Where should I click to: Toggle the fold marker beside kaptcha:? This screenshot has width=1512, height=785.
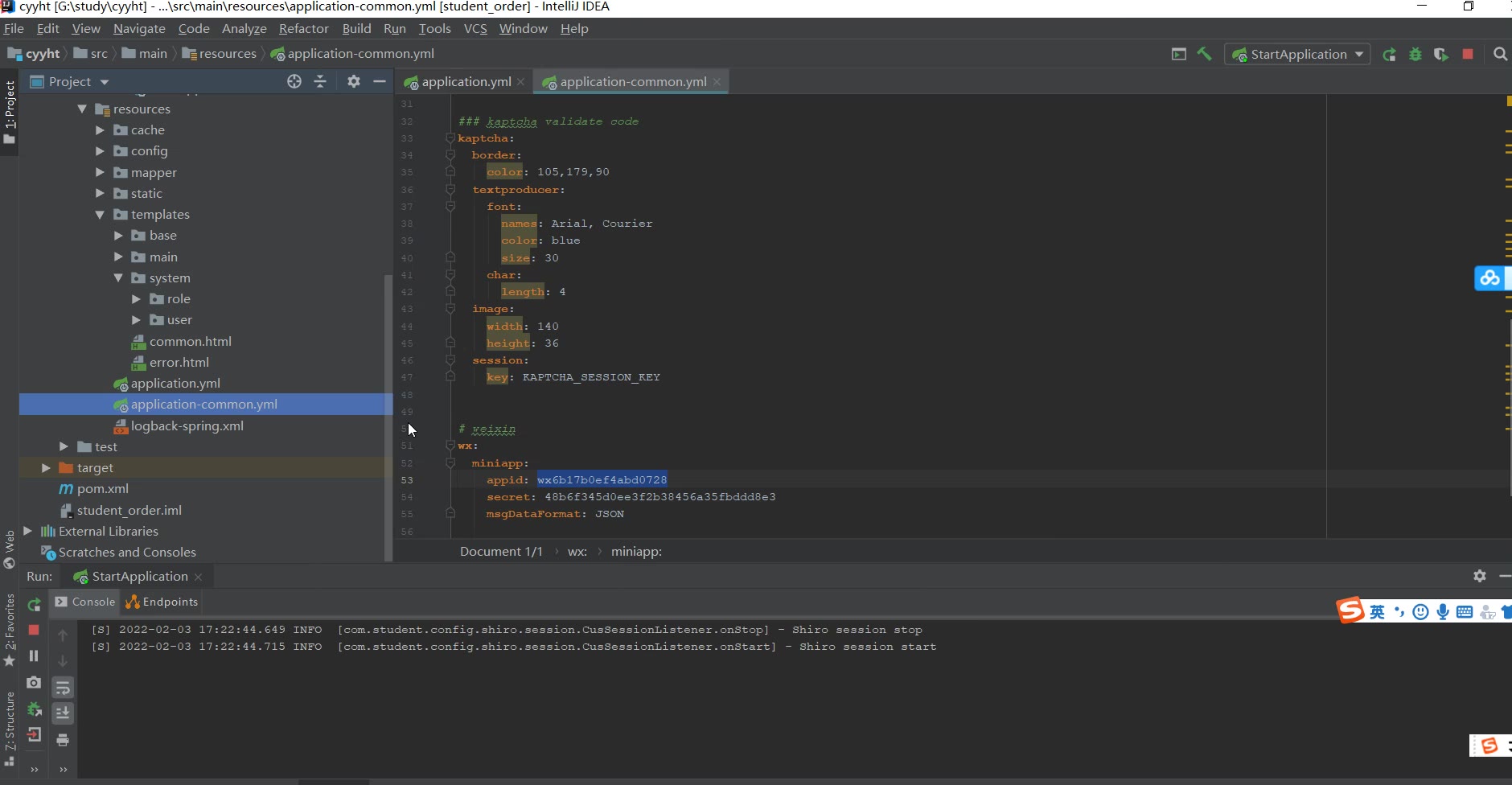click(450, 138)
